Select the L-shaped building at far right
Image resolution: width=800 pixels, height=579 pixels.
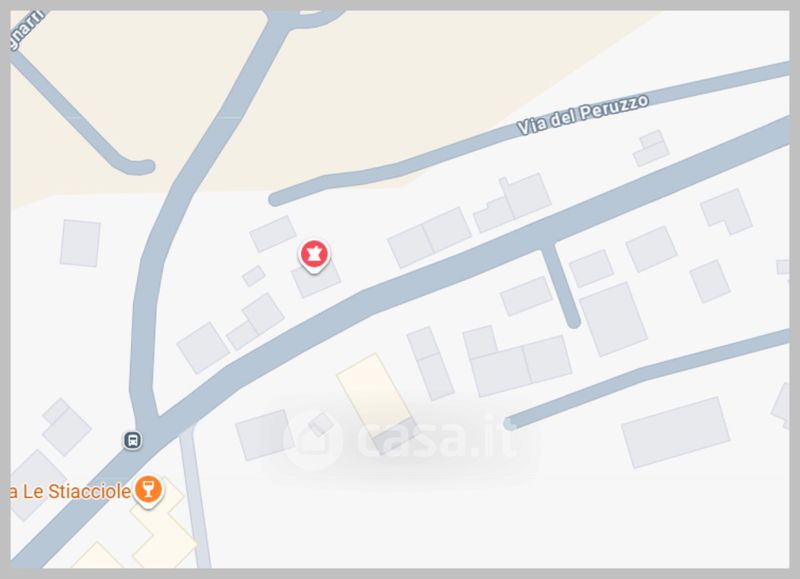point(727,211)
